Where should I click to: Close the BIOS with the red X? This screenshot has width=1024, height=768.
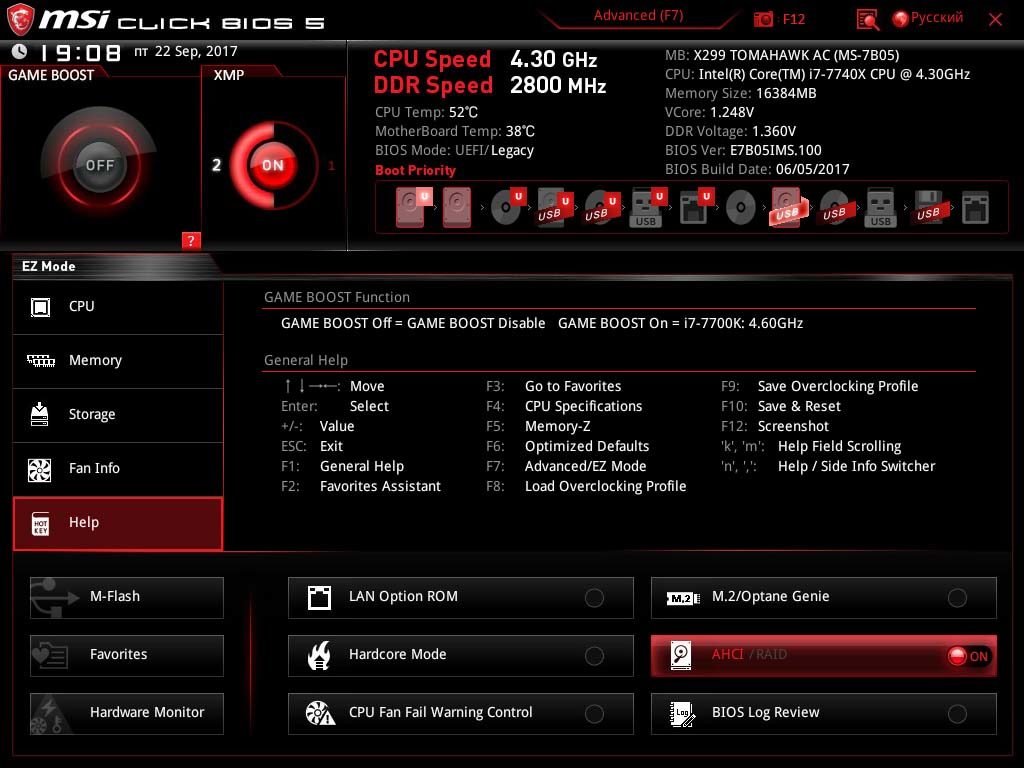[x=995, y=19]
